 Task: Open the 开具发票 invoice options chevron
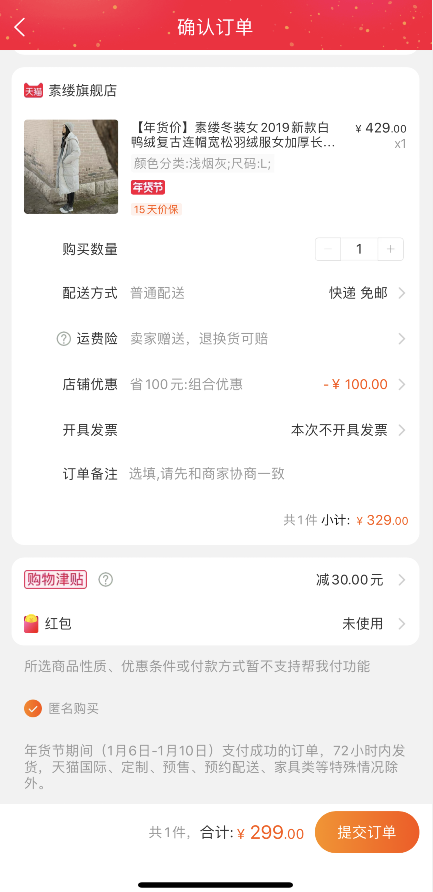[402, 430]
